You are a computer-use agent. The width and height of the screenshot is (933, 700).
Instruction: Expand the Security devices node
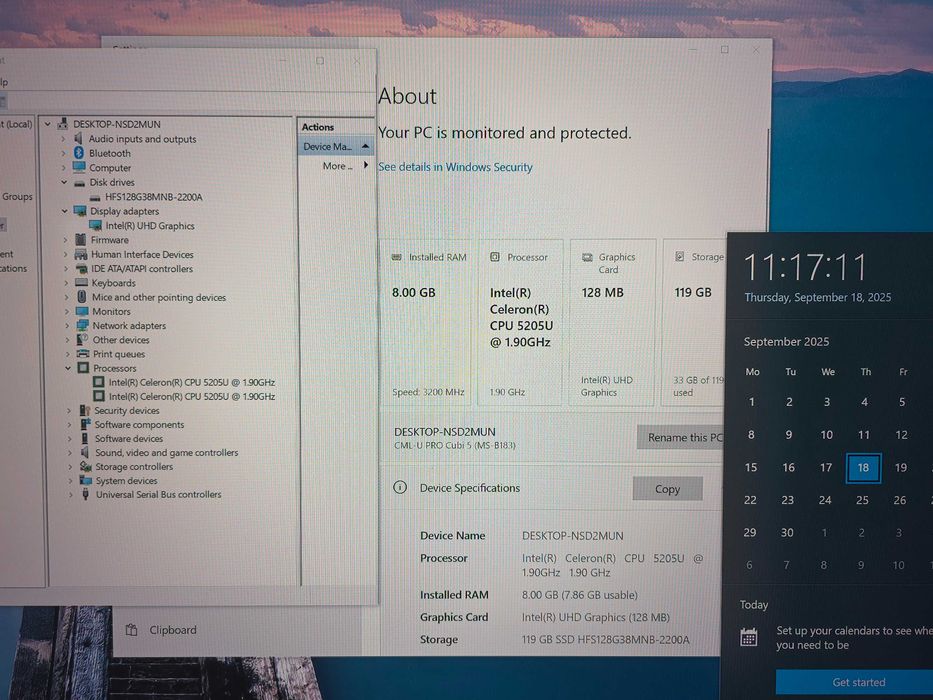pyautogui.click(x=69, y=411)
